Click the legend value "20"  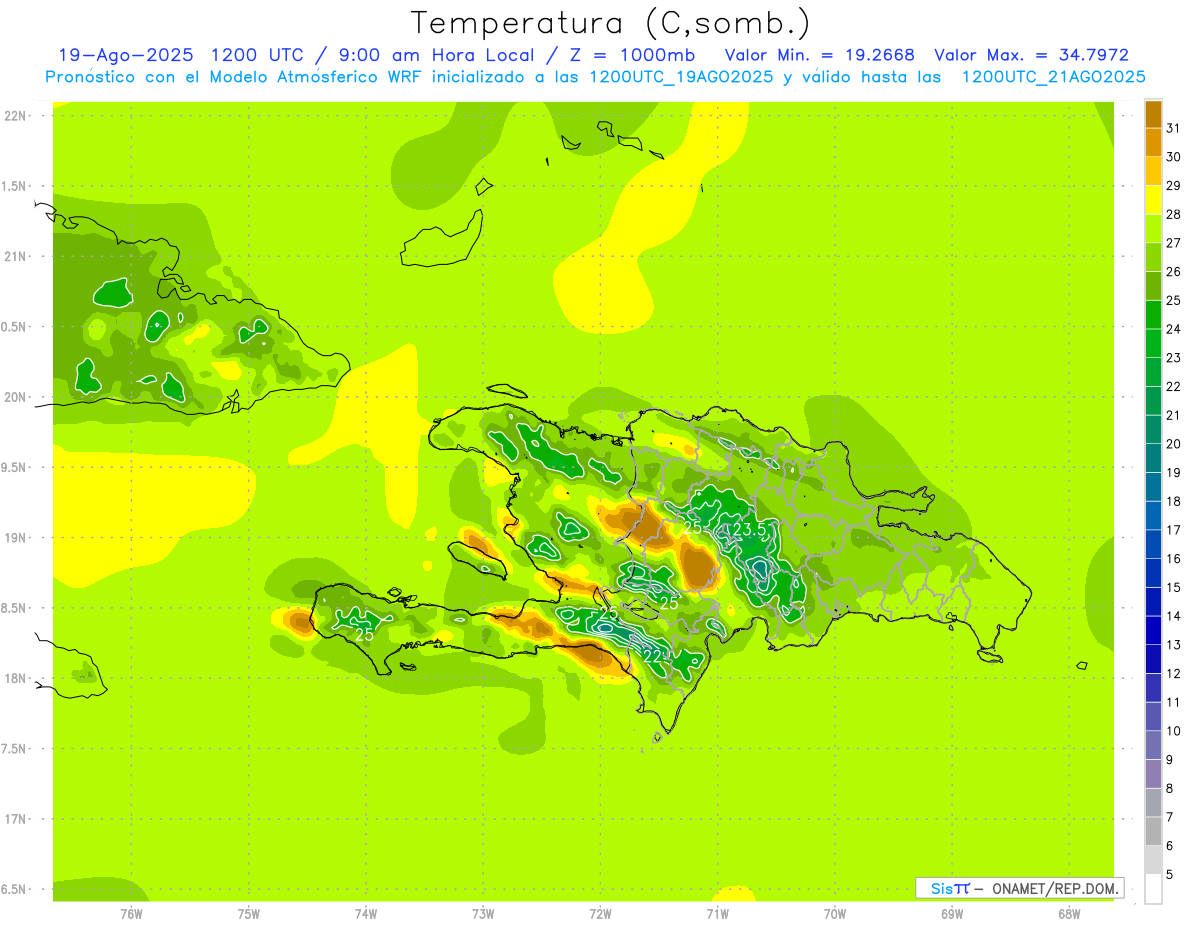pyautogui.click(x=1173, y=443)
